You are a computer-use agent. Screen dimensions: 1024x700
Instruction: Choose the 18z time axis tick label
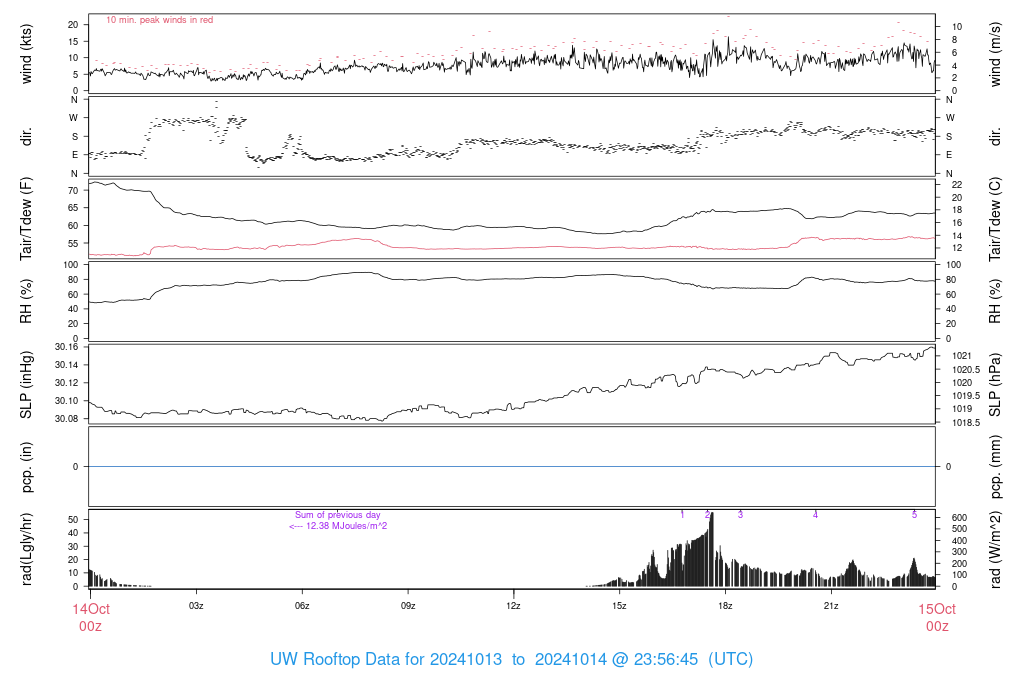pyautogui.click(x=725, y=606)
